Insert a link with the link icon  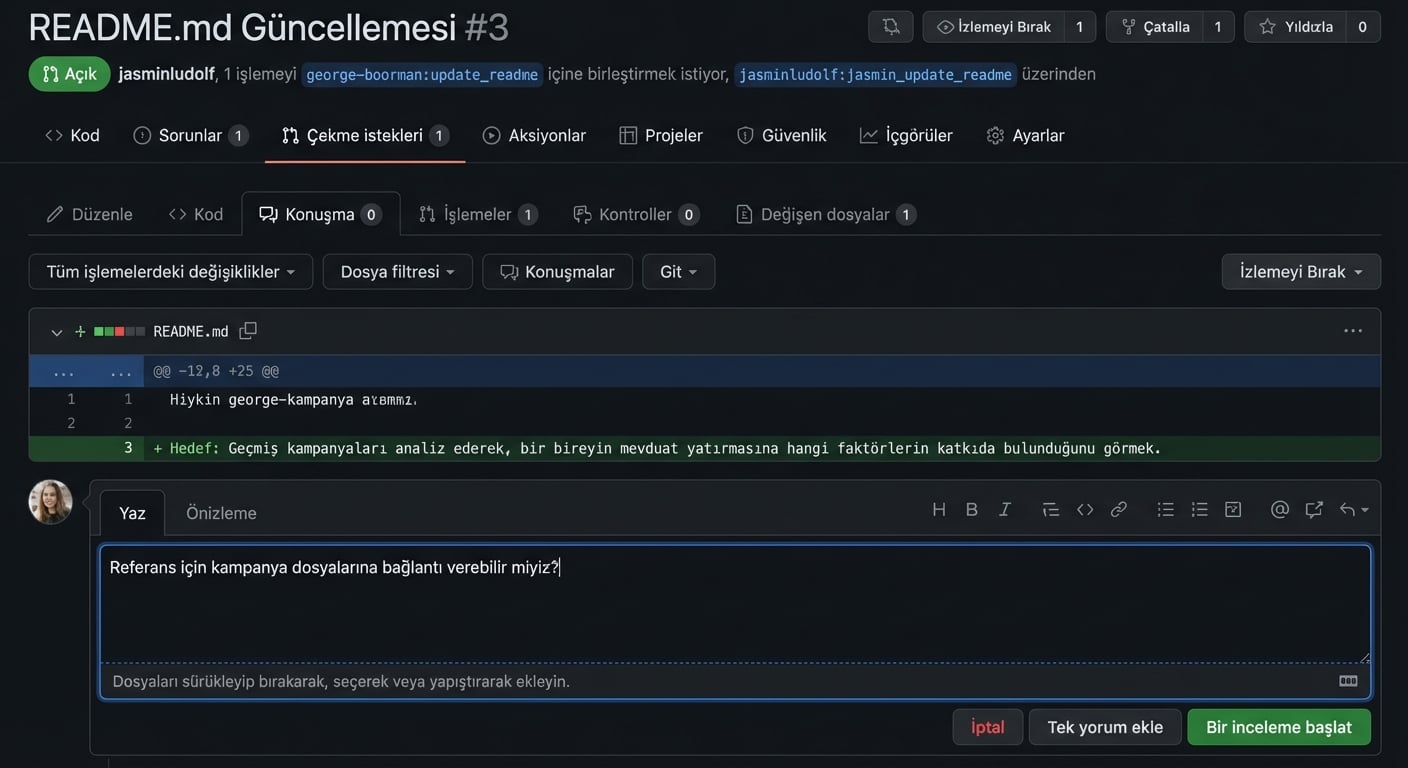point(1119,510)
